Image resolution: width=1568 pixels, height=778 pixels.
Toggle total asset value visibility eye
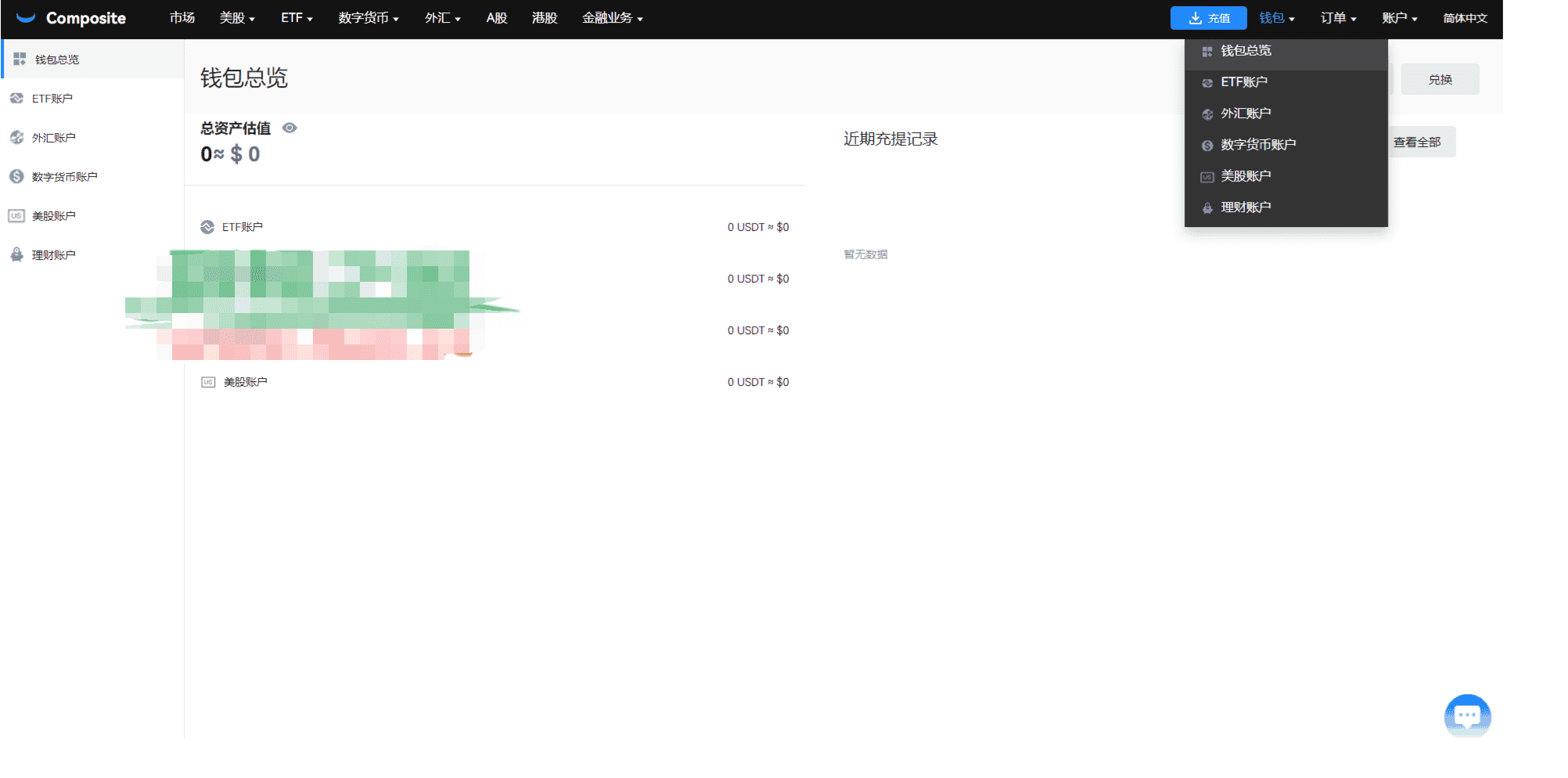tap(290, 128)
